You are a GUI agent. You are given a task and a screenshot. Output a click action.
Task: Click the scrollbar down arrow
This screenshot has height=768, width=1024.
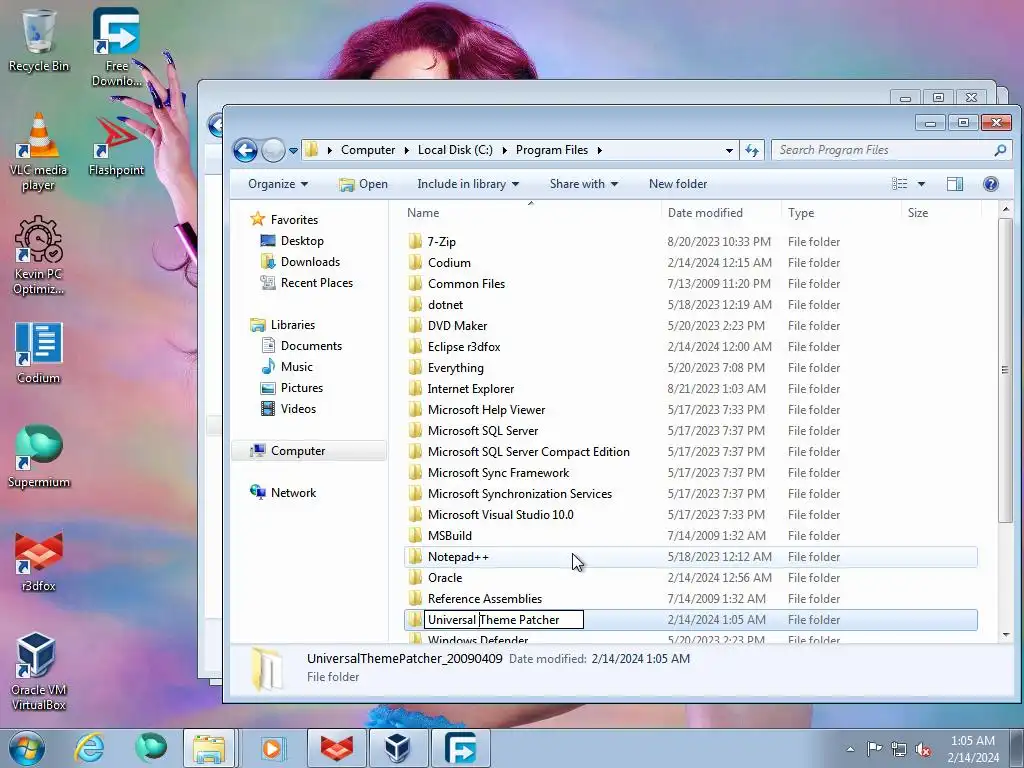click(1006, 635)
